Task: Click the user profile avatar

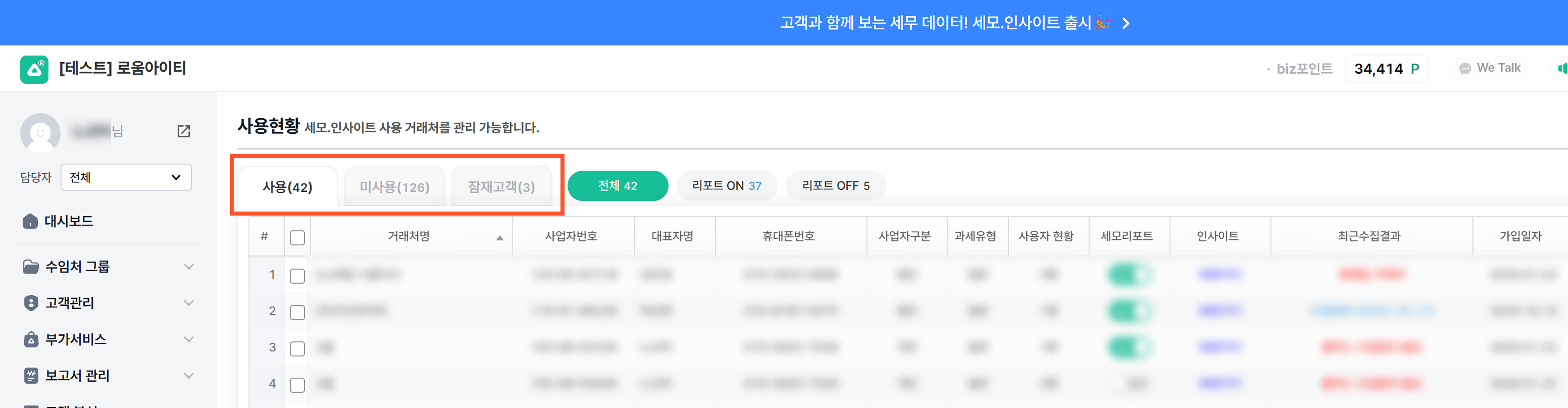Action: click(x=40, y=132)
